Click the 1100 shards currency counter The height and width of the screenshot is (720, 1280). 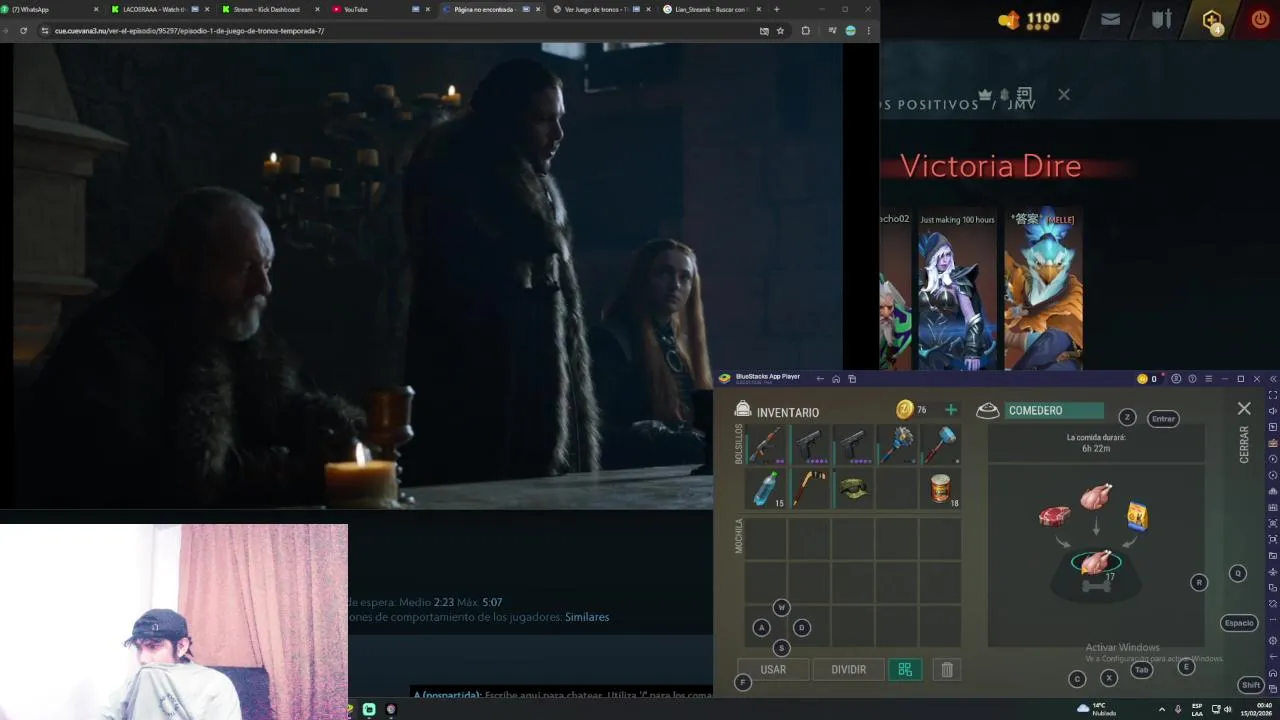(x=1029, y=19)
